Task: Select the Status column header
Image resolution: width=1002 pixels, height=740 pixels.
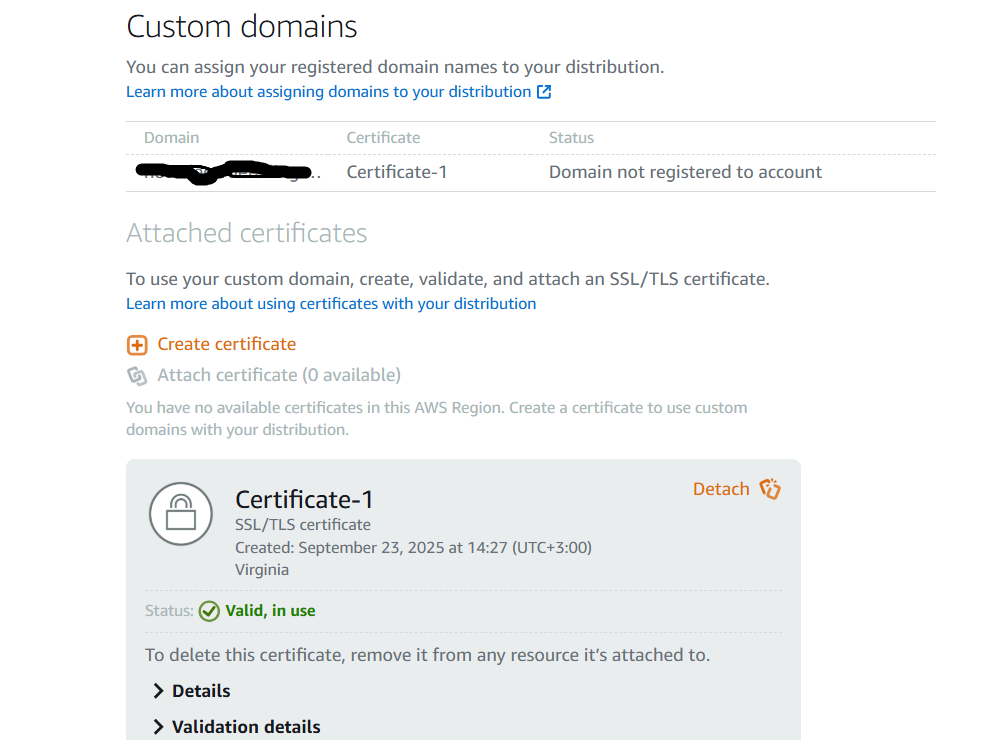Action: click(571, 138)
